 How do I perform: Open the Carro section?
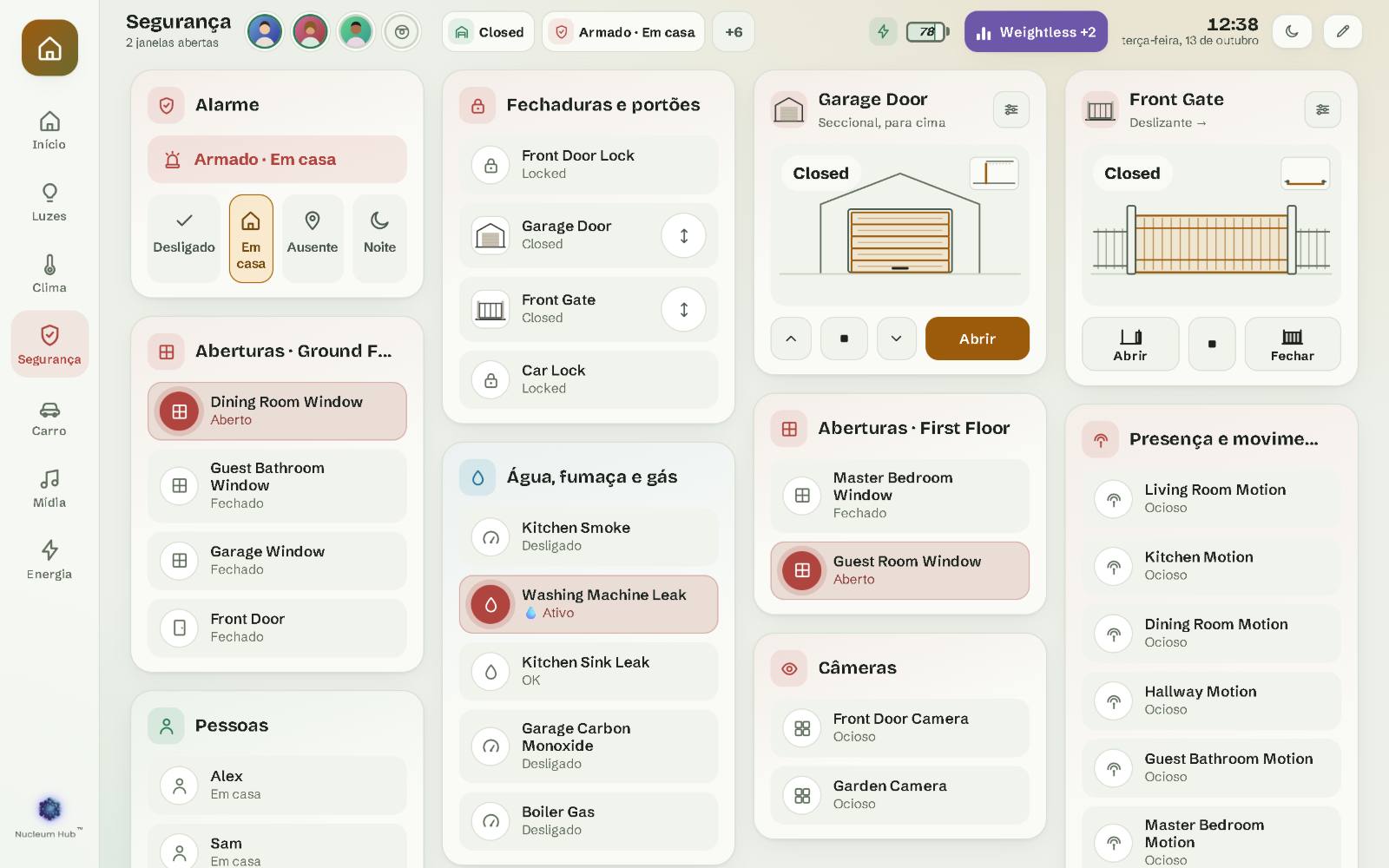pos(49,417)
